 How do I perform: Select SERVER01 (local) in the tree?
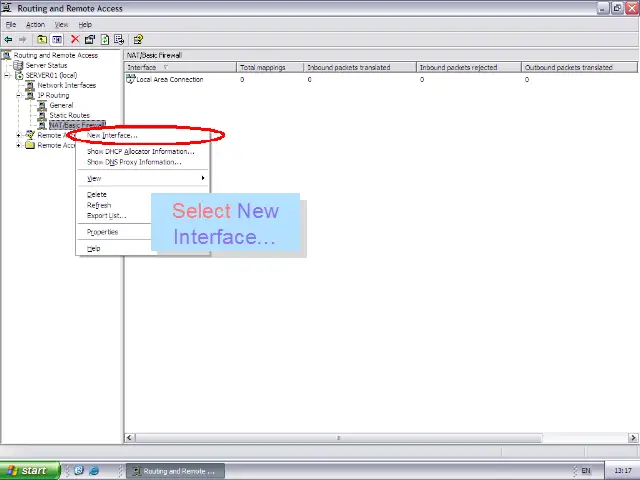point(51,76)
